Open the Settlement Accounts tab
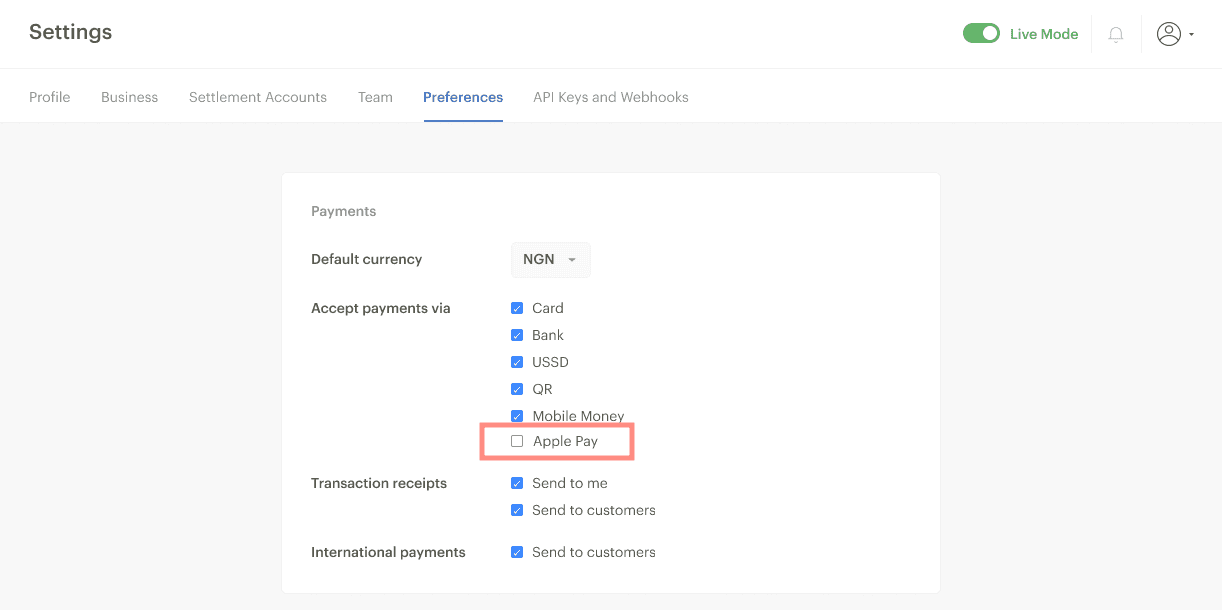1222x610 pixels. click(x=258, y=97)
